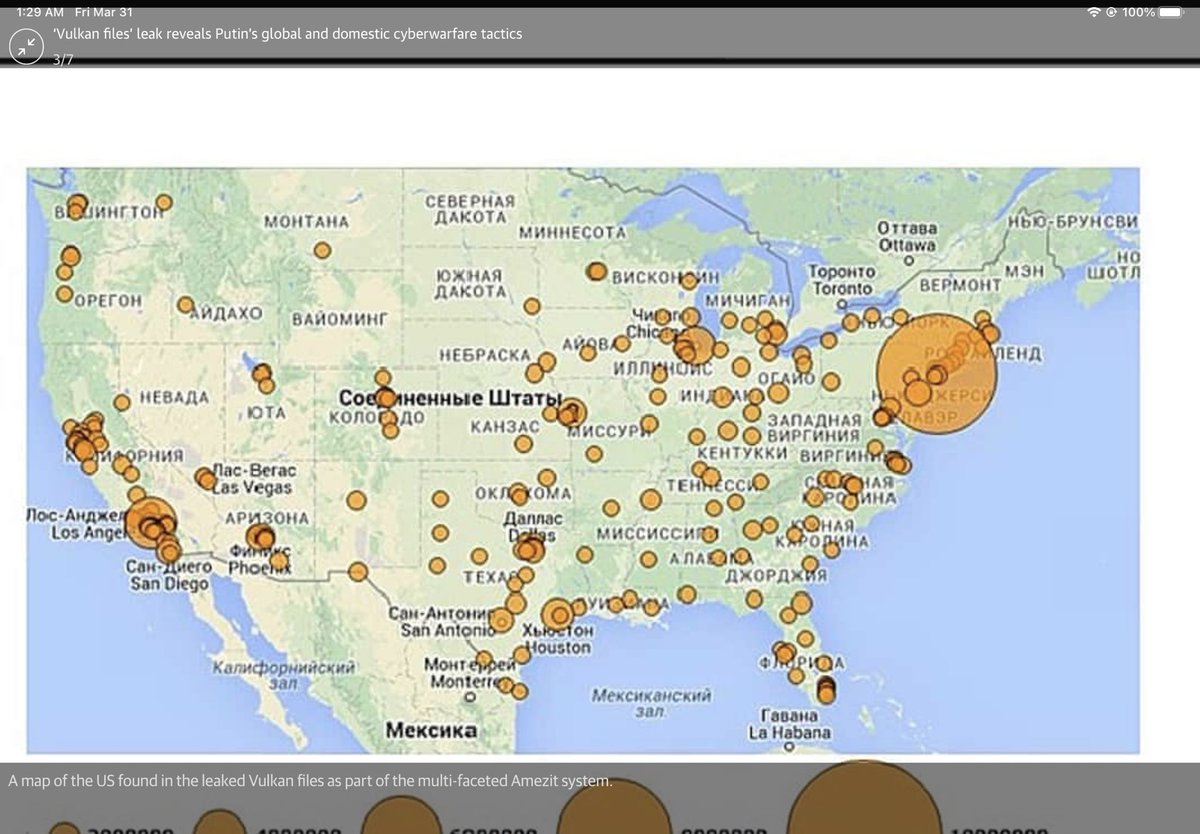This screenshot has height=834, width=1200.
Task: Tap the Соединенные Штаты country label
Action: tap(449, 397)
